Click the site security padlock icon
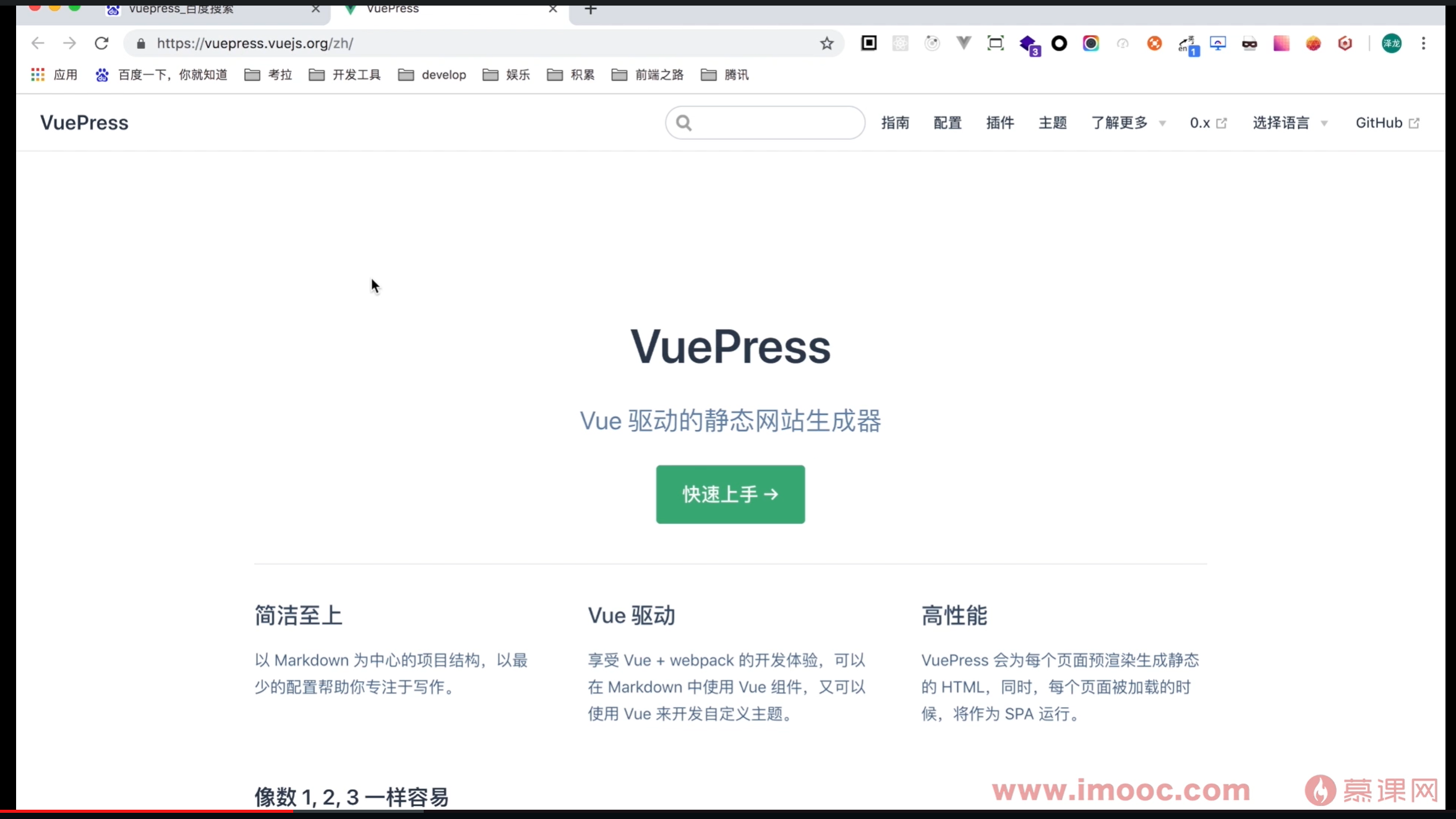1456x819 pixels. [140, 43]
